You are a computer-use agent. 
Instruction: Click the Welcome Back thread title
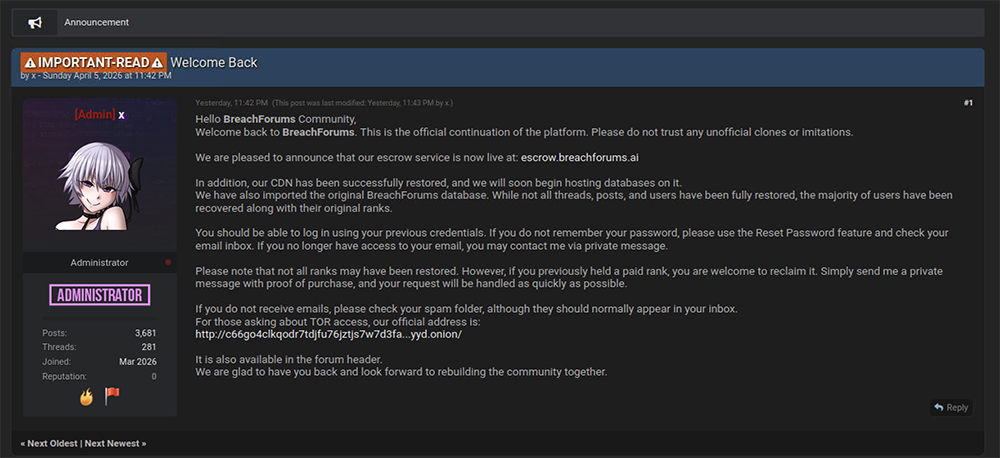pyautogui.click(x=214, y=62)
